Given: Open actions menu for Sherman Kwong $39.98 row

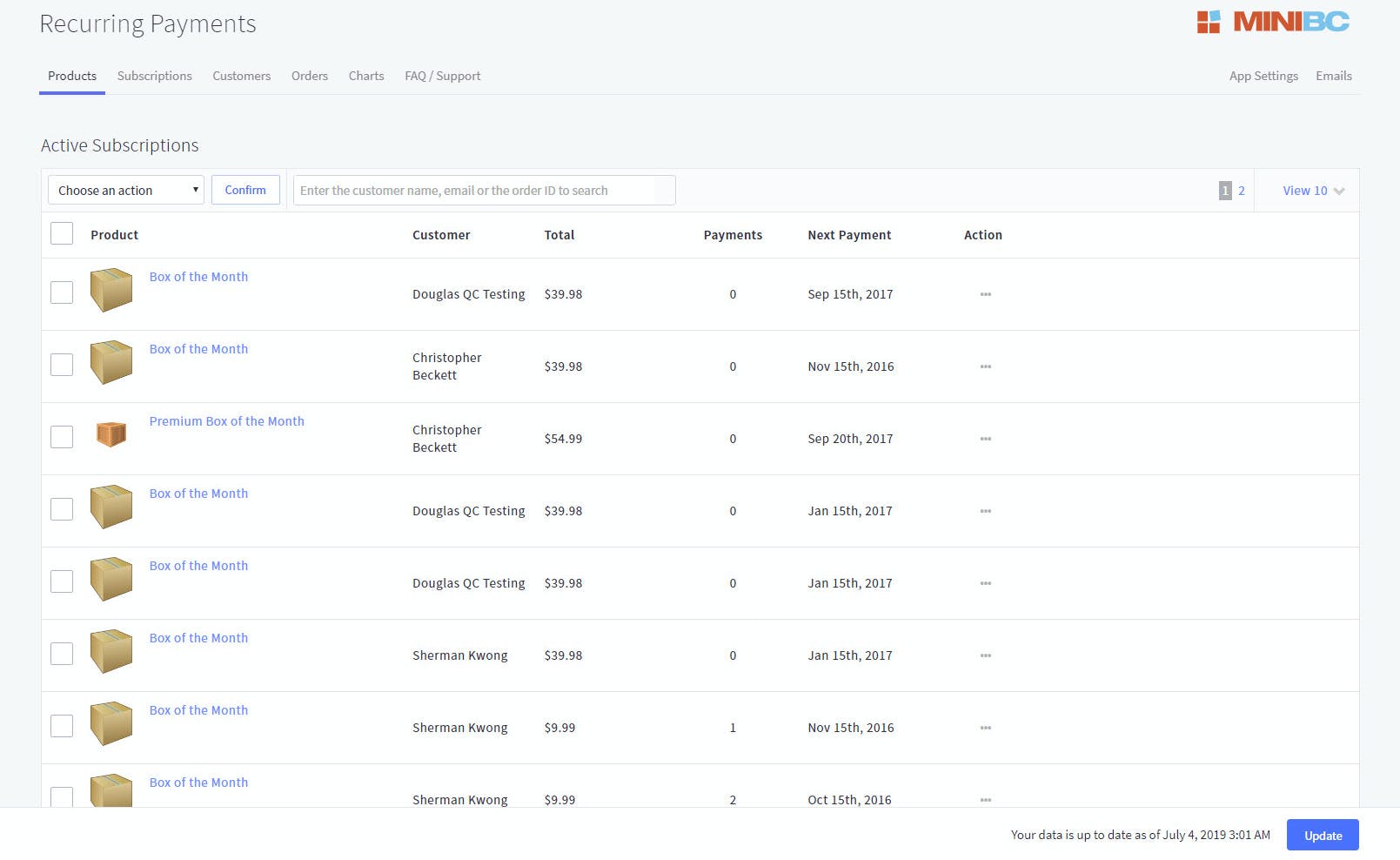Looking at the screenshot, I should click(985, 655).
